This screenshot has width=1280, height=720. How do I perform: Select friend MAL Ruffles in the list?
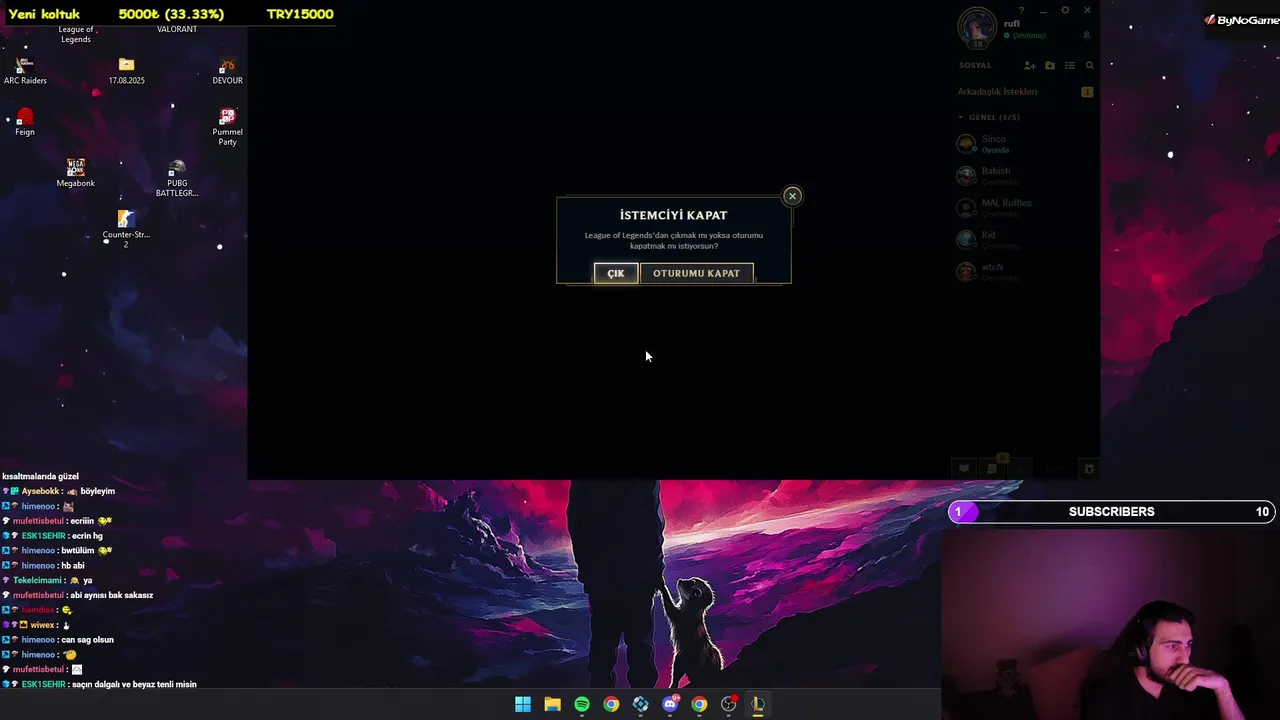pos(1024,208)
